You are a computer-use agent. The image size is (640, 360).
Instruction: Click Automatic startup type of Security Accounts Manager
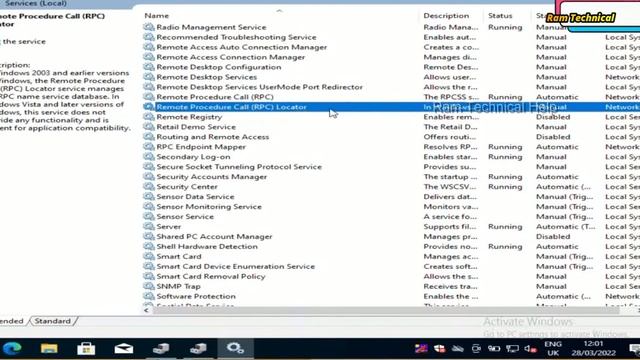point(557,177)
